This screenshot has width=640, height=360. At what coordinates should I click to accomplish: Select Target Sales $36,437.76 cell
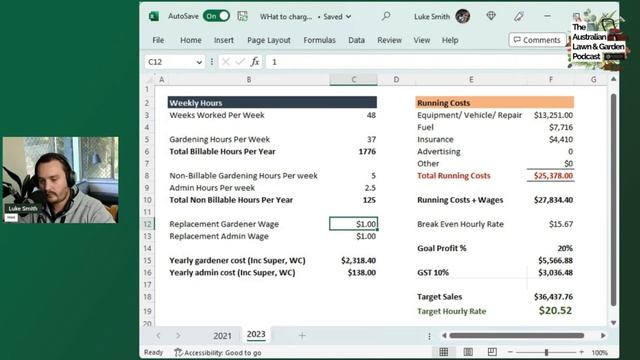[551, 297]
